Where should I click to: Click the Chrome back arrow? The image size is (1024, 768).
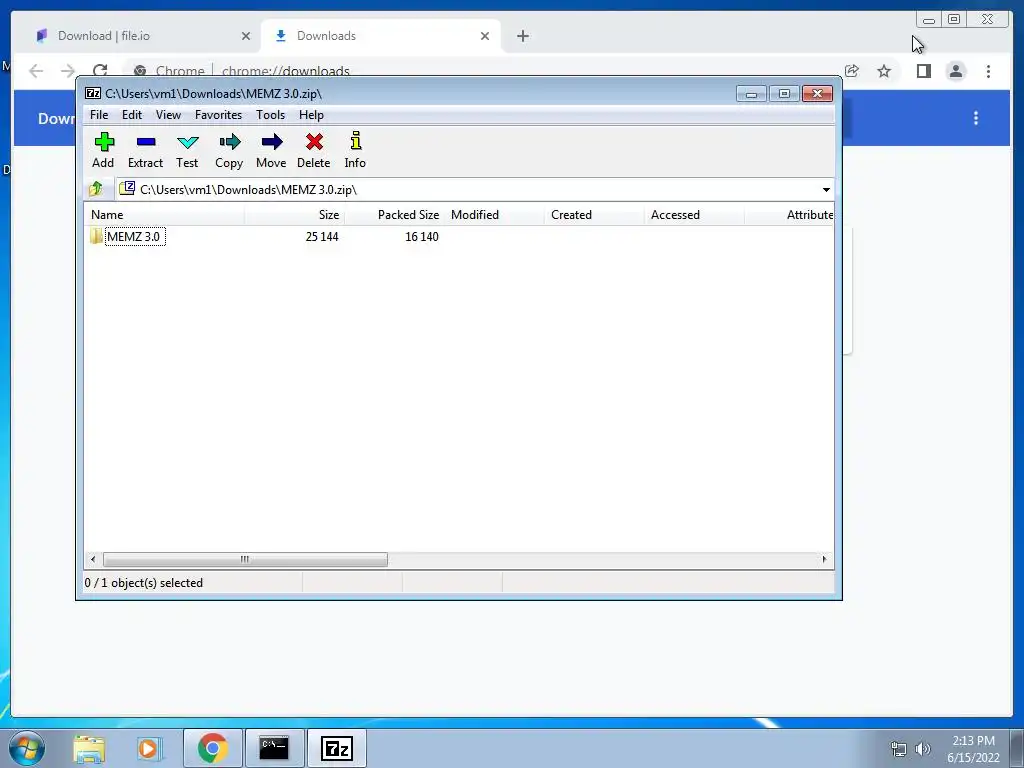36,71
